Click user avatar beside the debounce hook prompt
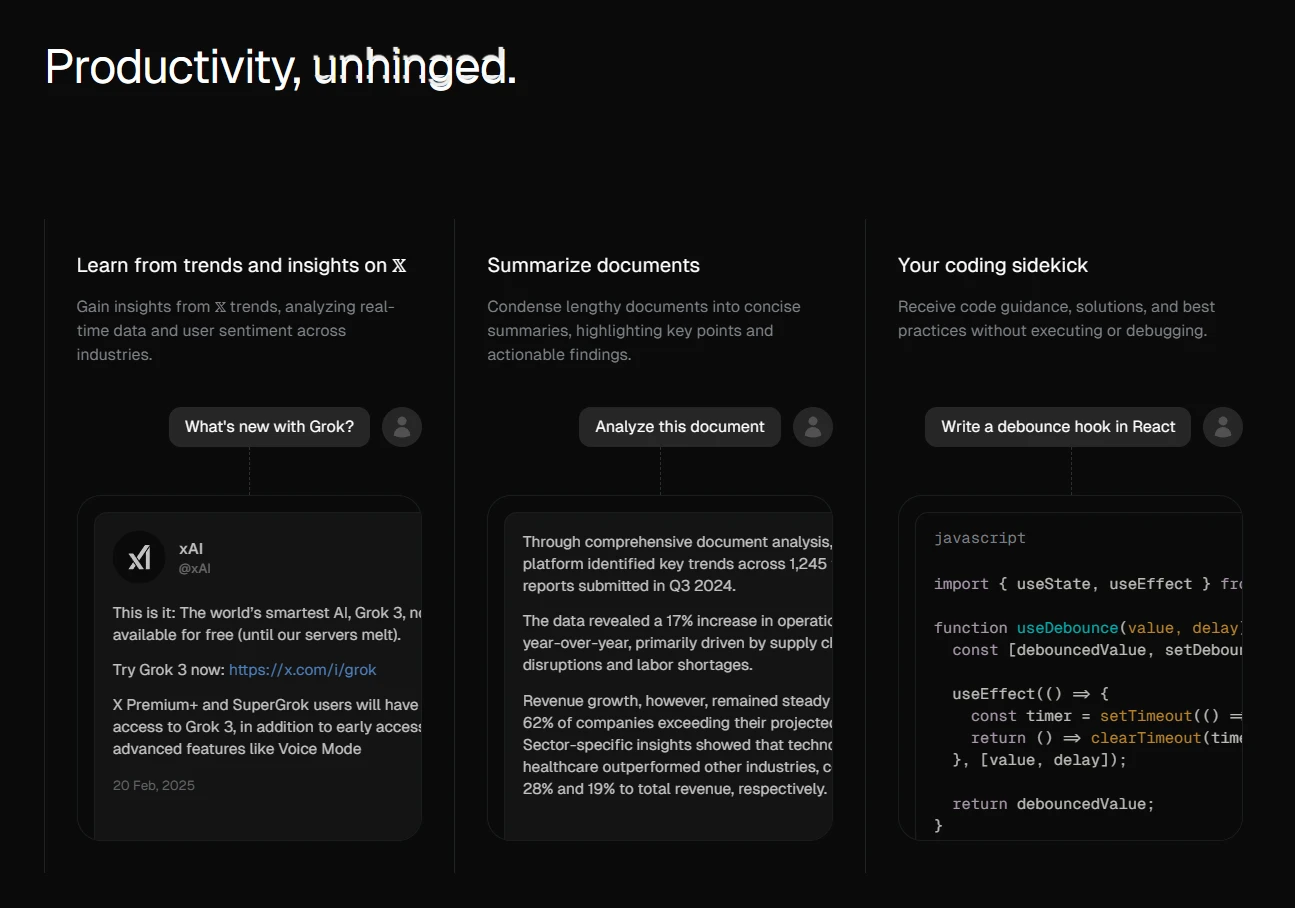1295x908 pixels. point(1223,427)
